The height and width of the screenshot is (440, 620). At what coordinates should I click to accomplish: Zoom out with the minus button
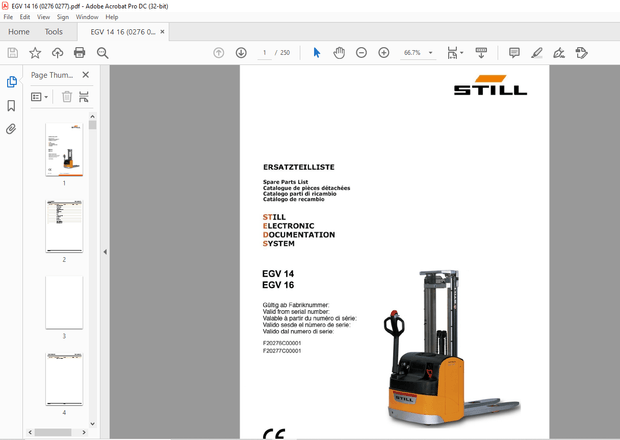[361, 53]
